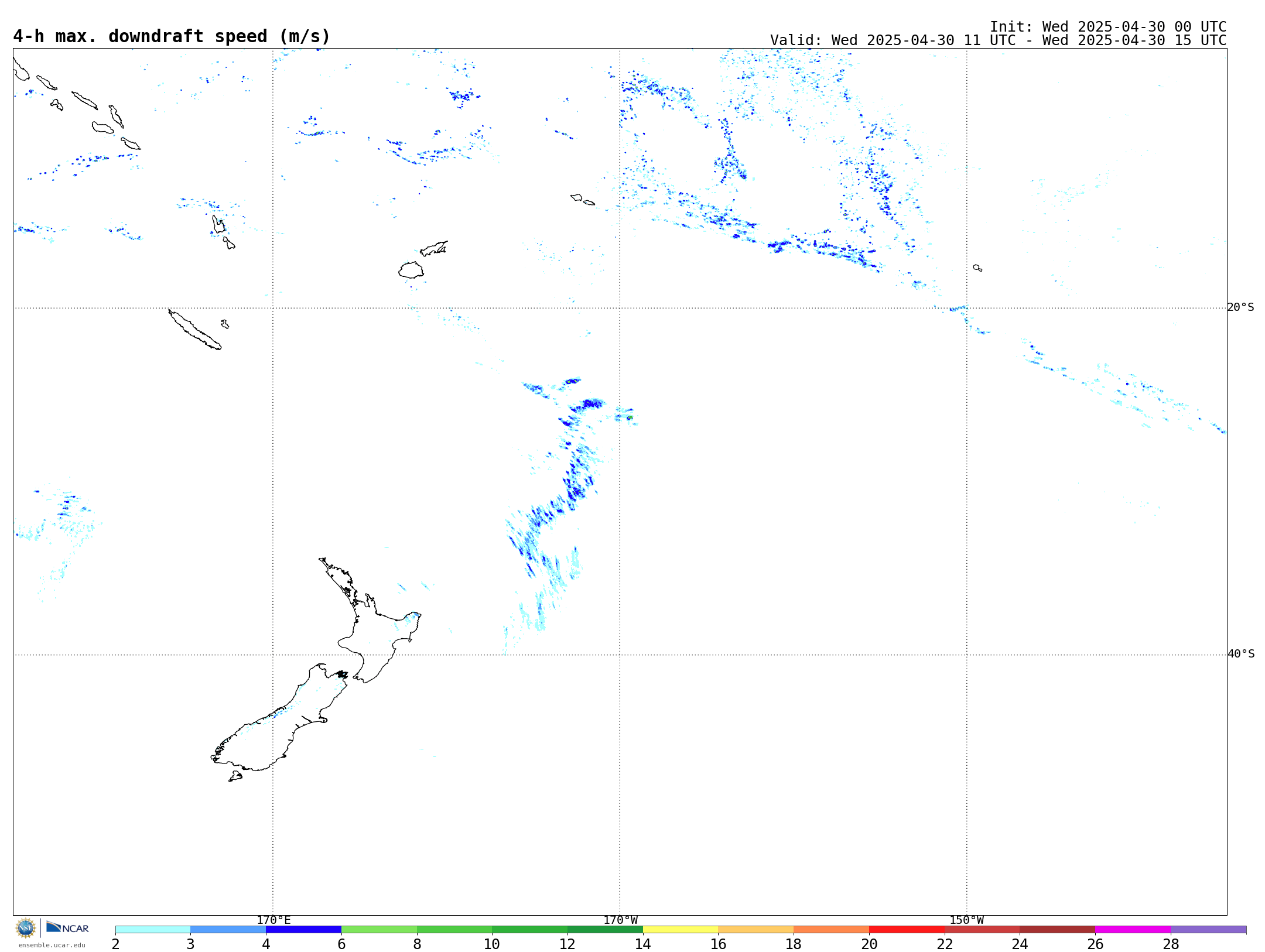The height and width of the screenshot is (952, 1265).
Task: Click the 170°E longitude label
Action: coord(273,920)
